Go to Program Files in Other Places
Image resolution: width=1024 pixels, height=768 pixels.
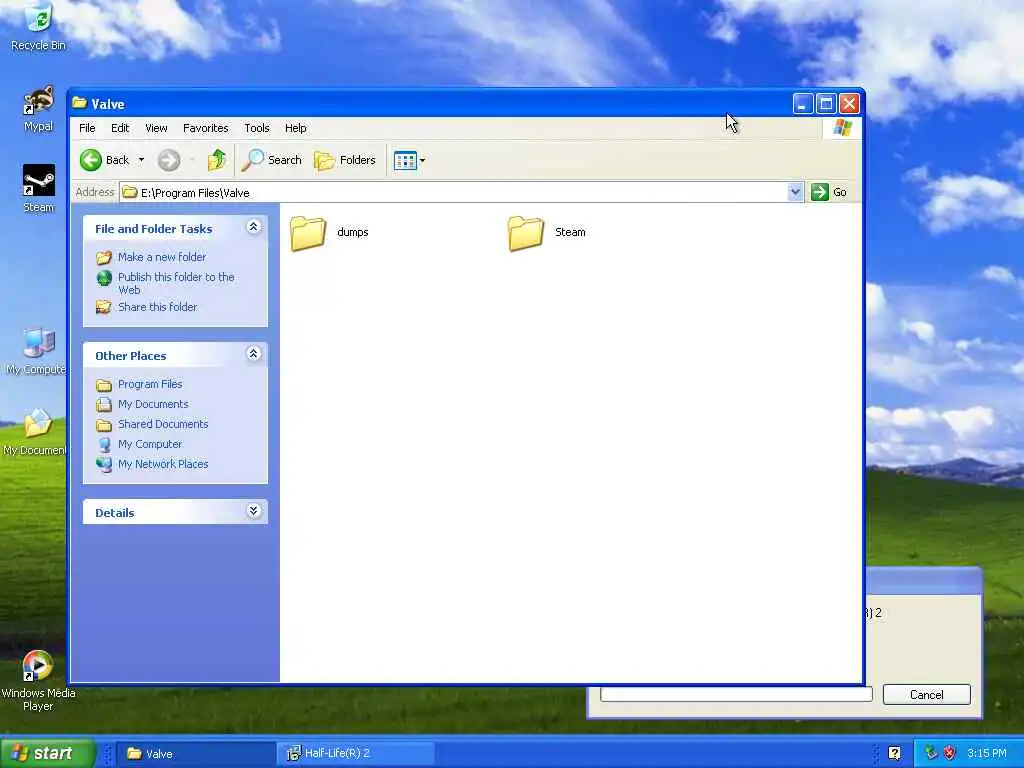(150, 384)
